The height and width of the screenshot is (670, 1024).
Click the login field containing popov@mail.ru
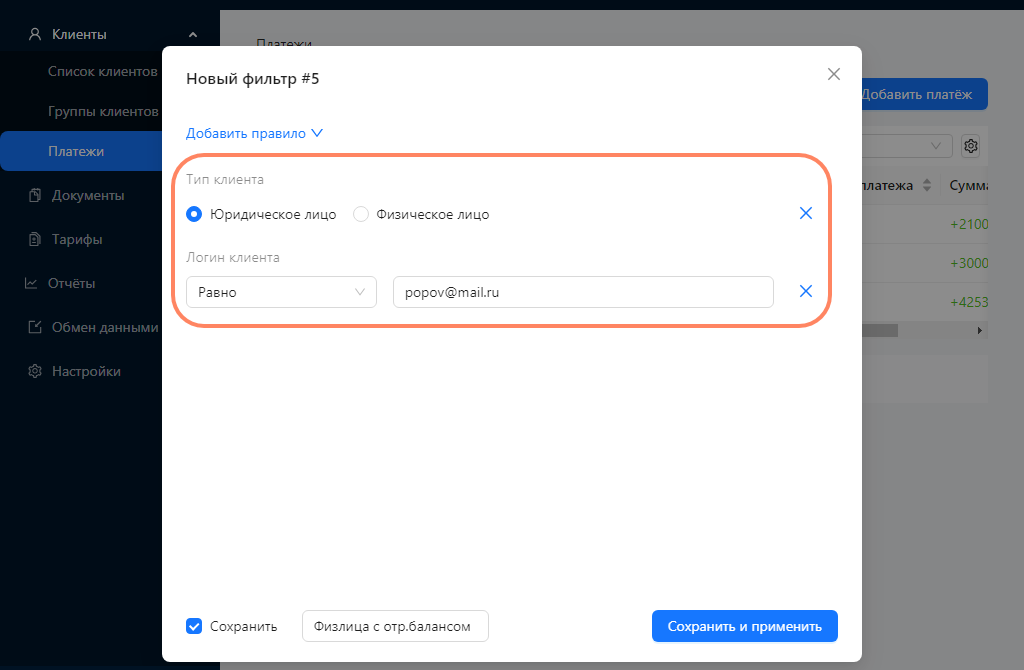coord(583,292)
